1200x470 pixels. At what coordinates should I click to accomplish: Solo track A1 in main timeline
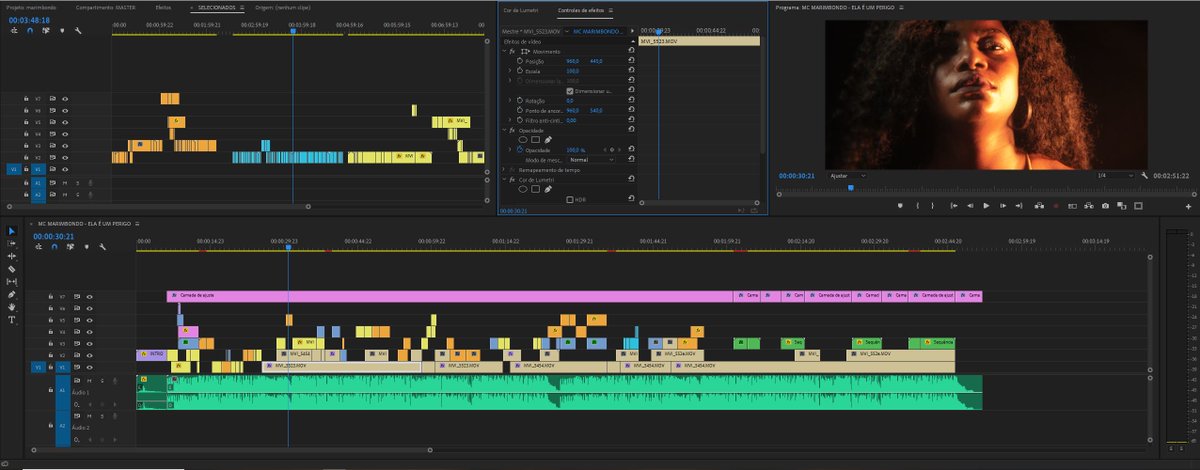click(x=102, y=381)
